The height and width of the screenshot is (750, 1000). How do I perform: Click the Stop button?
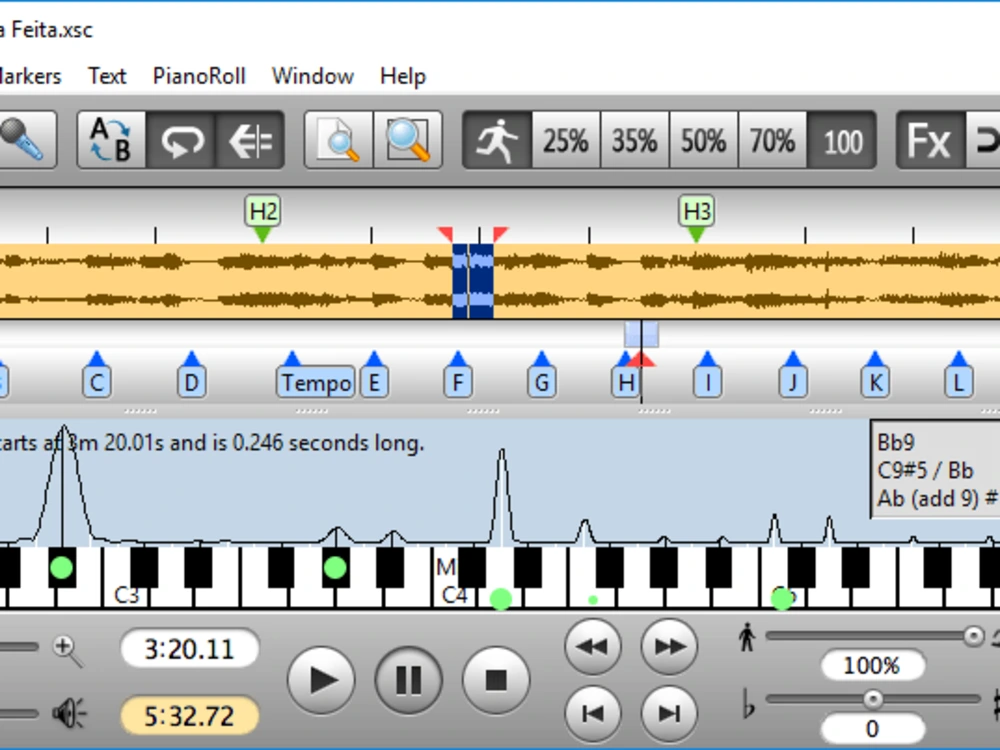[496, 680]
